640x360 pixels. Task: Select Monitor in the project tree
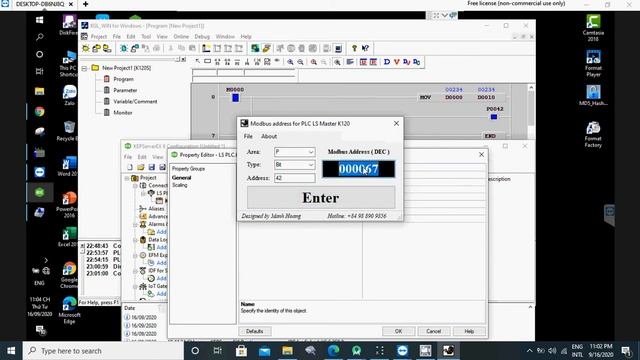tap(122, 112)
